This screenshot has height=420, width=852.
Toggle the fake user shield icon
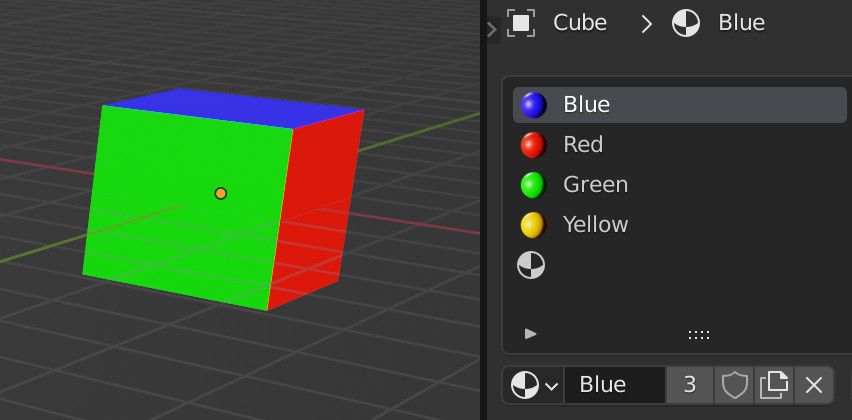click(x=734, y=385)
